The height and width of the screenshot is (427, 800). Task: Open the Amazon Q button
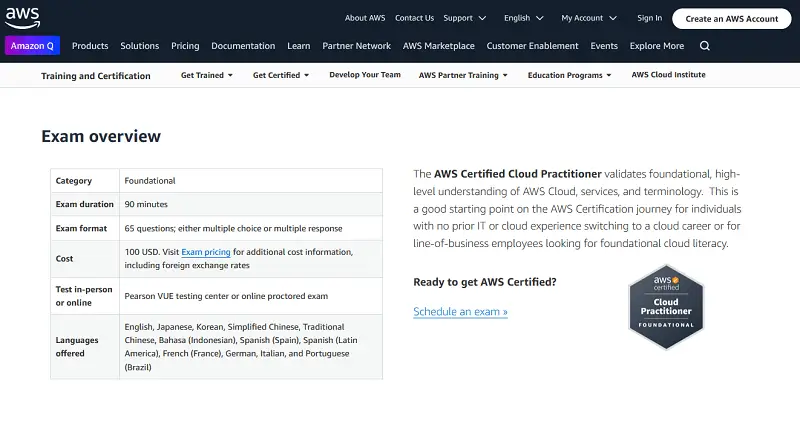(32, 45)
